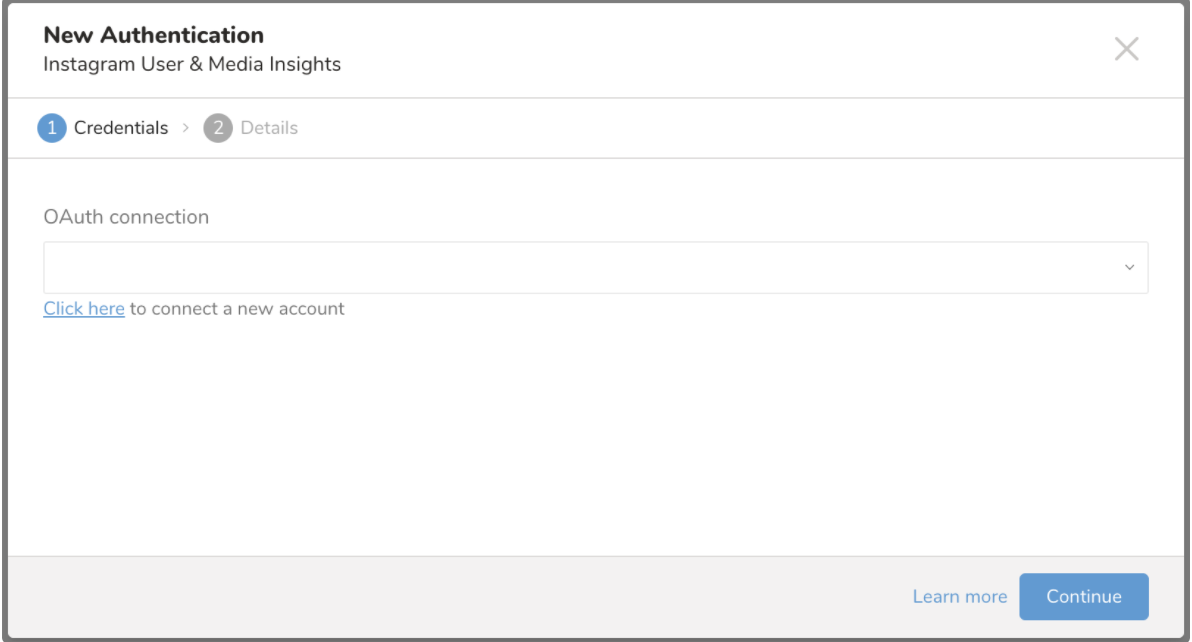Click blank space right of Details in the steps bar
1192x642 pixels.
pos(700,128)
